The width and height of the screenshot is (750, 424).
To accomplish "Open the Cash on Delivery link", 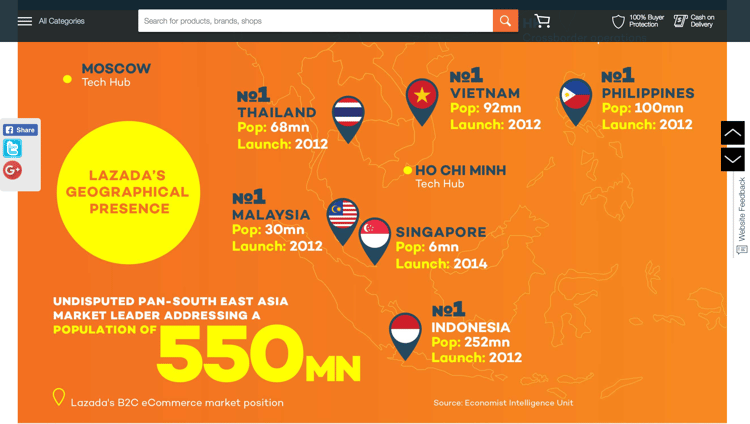I will [702, 21].
